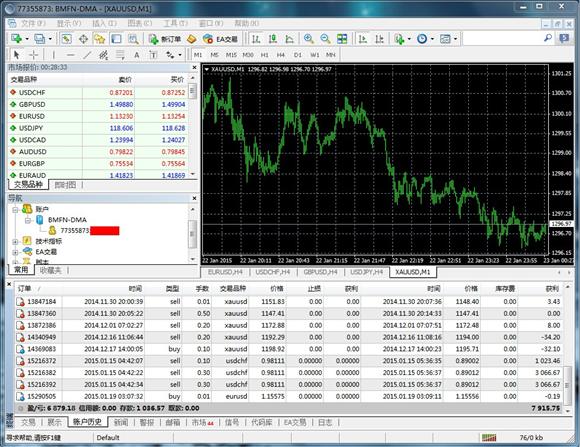This screenshot has height=447, width=580.
Task: Open the periodicity clock dropdown arrow
Action: (432, 39)
